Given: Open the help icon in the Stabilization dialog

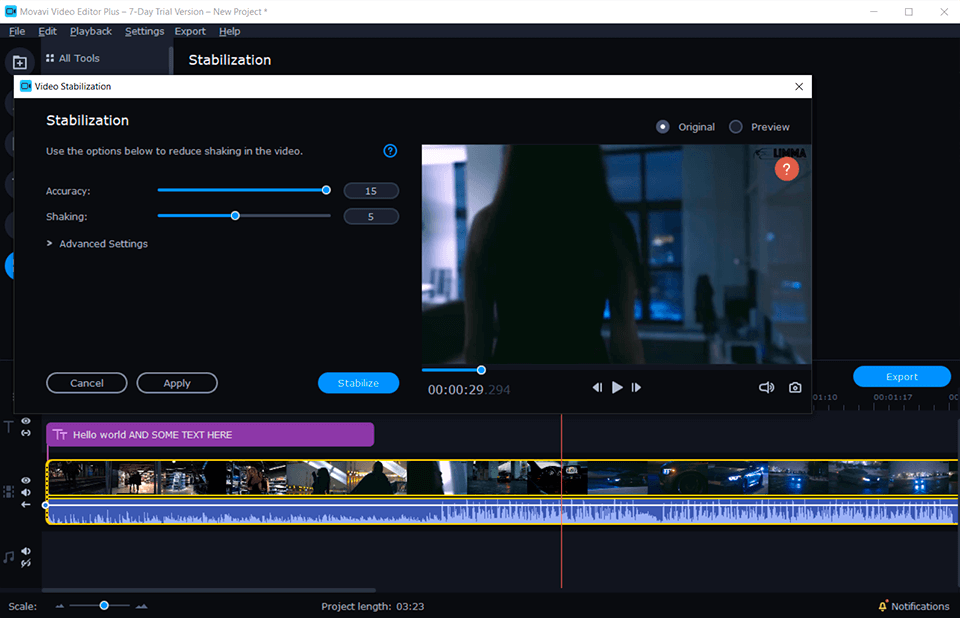Looking at the screenshot, I should (390, 151).
